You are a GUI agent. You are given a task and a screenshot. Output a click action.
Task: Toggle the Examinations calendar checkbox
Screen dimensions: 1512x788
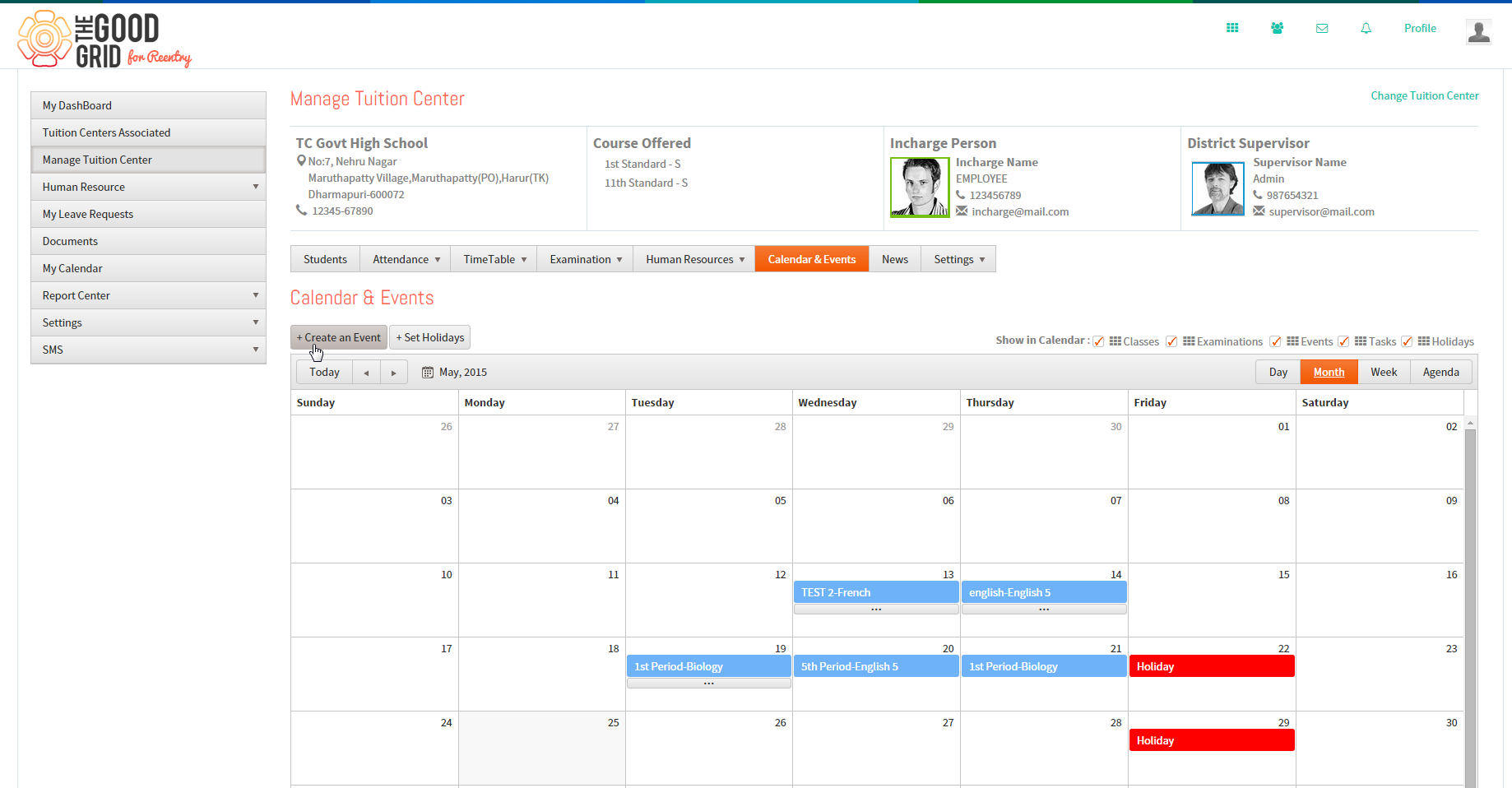[x=1171, y=341]
